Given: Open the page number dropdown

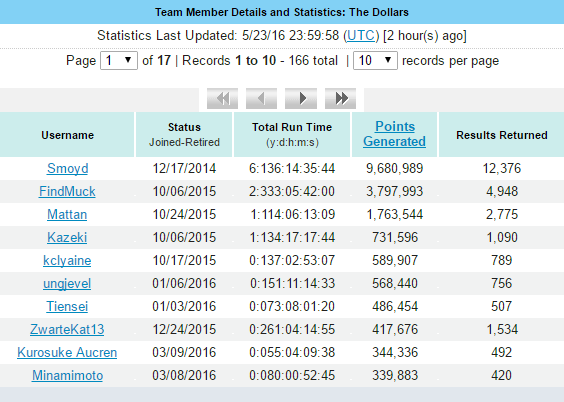Looking at the screenshot, I should point(119,60).
